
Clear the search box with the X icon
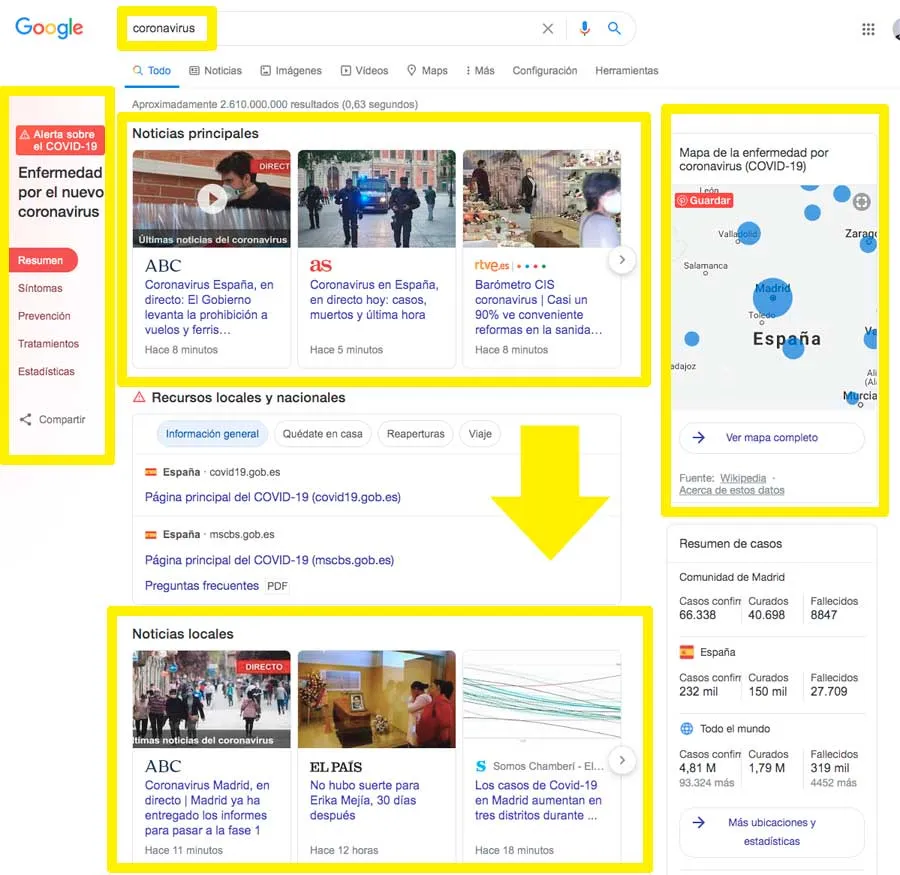[548, 28]
